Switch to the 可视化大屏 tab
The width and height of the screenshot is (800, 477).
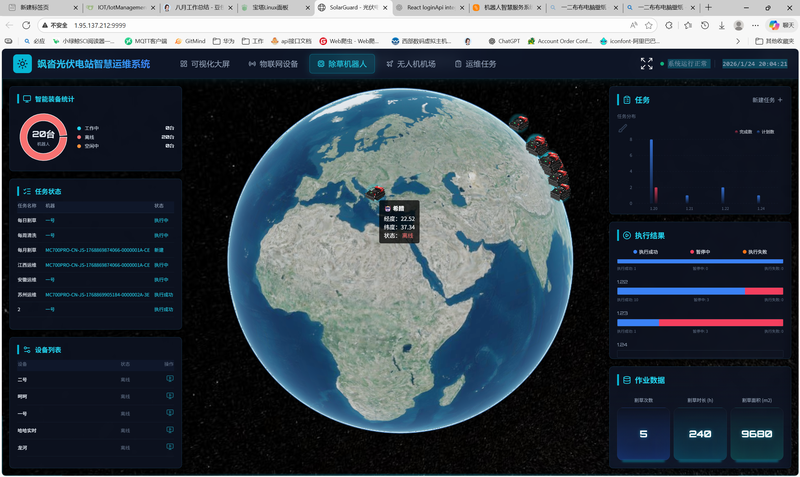tap(205, 64)
